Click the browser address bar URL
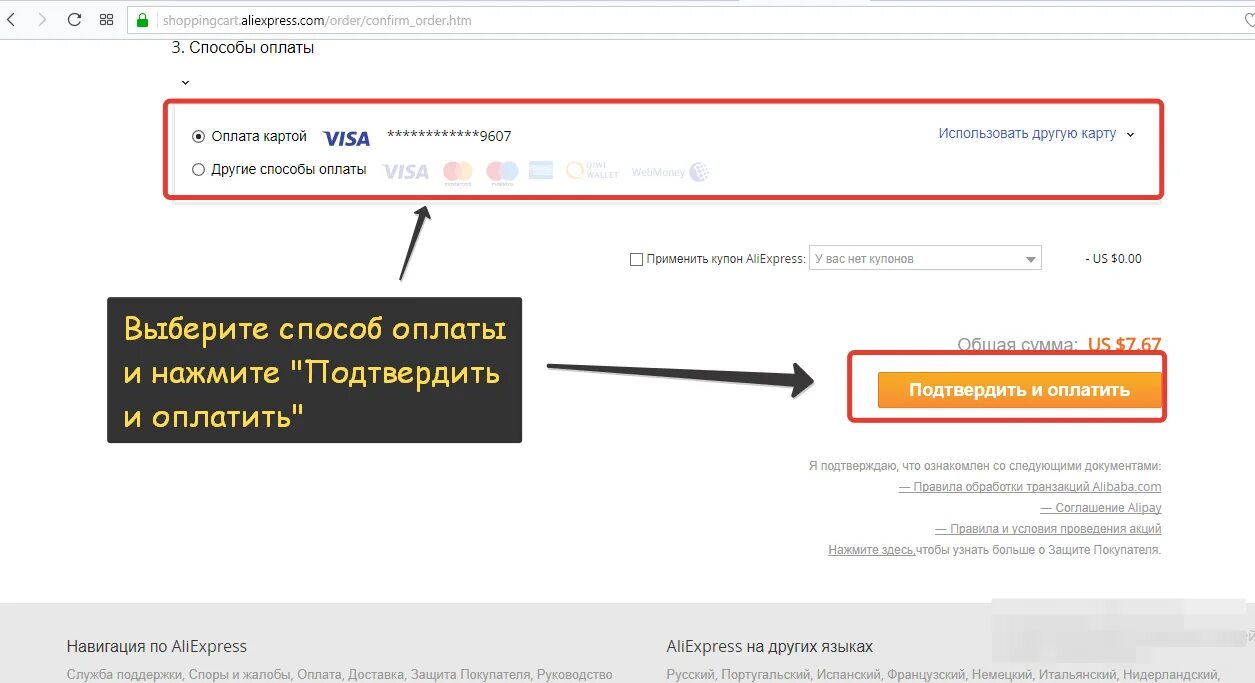This screenshot has width=1255, height=683. tap(317, 20)
